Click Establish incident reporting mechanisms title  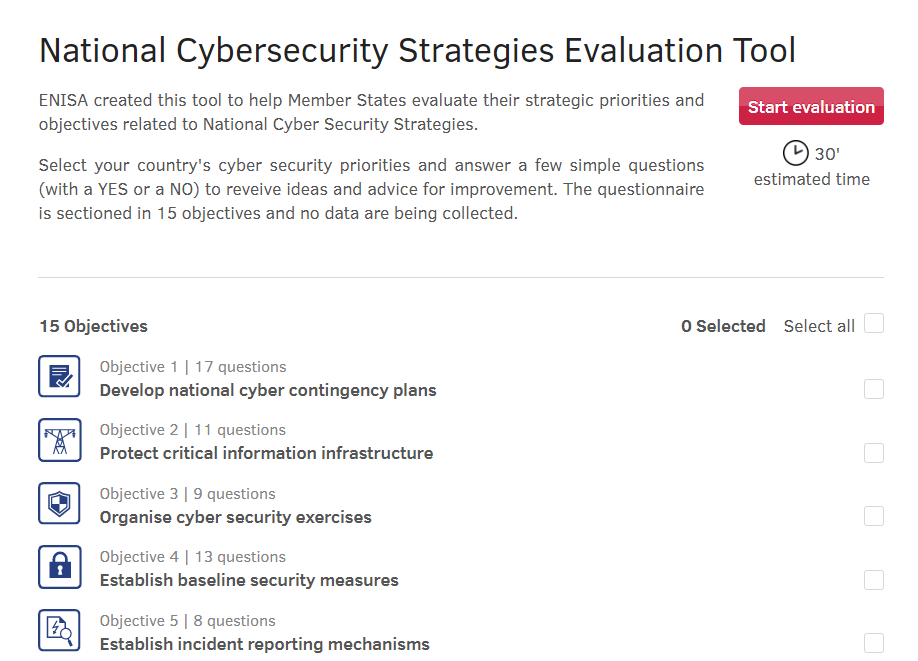265,644
